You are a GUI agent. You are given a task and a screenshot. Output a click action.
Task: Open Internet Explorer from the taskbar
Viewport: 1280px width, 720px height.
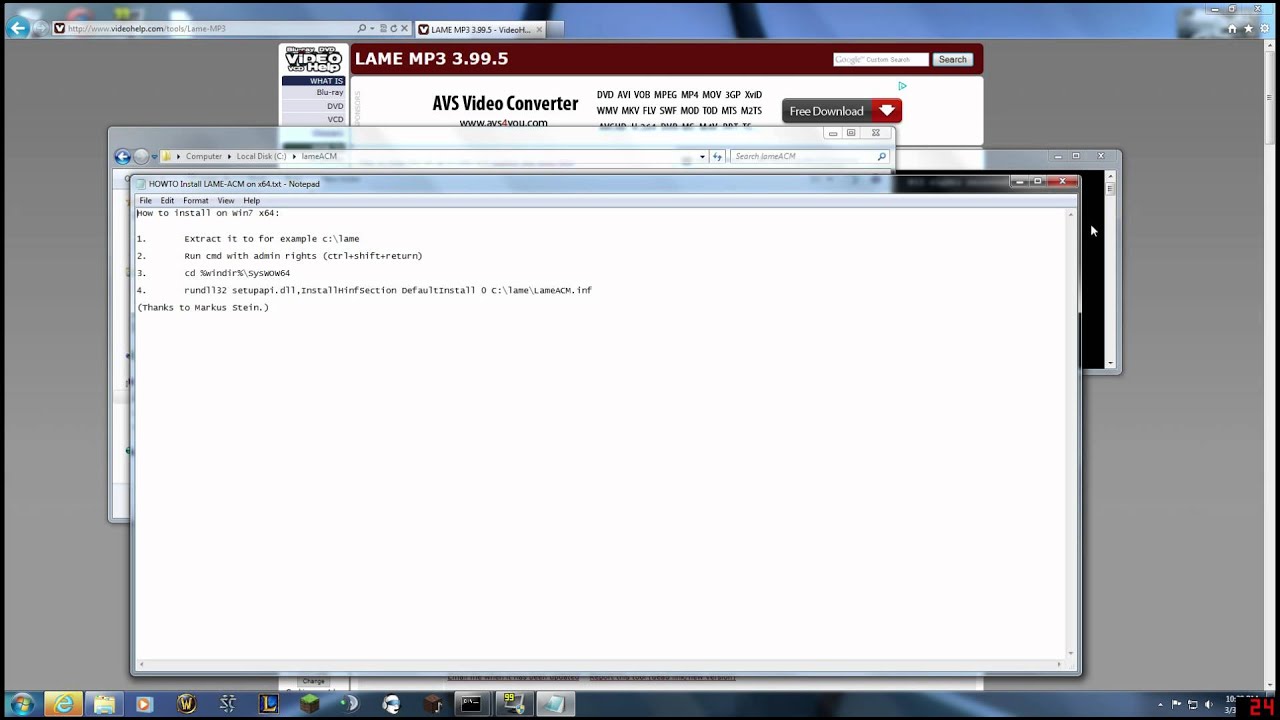point(63,704)
